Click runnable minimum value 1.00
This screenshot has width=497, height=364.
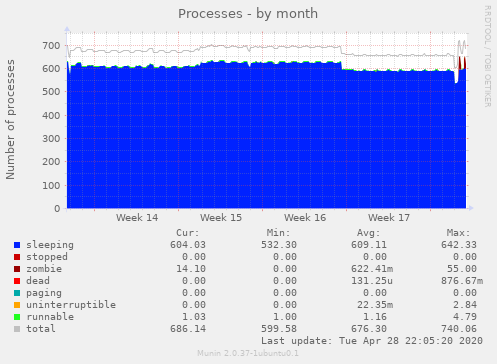click(285, 317)
